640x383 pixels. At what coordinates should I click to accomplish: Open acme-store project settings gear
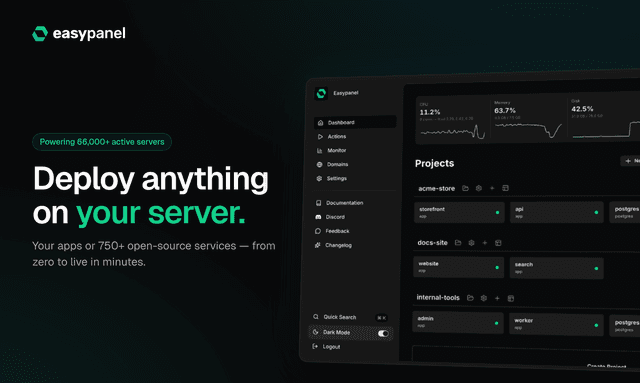tap(479, 188)
